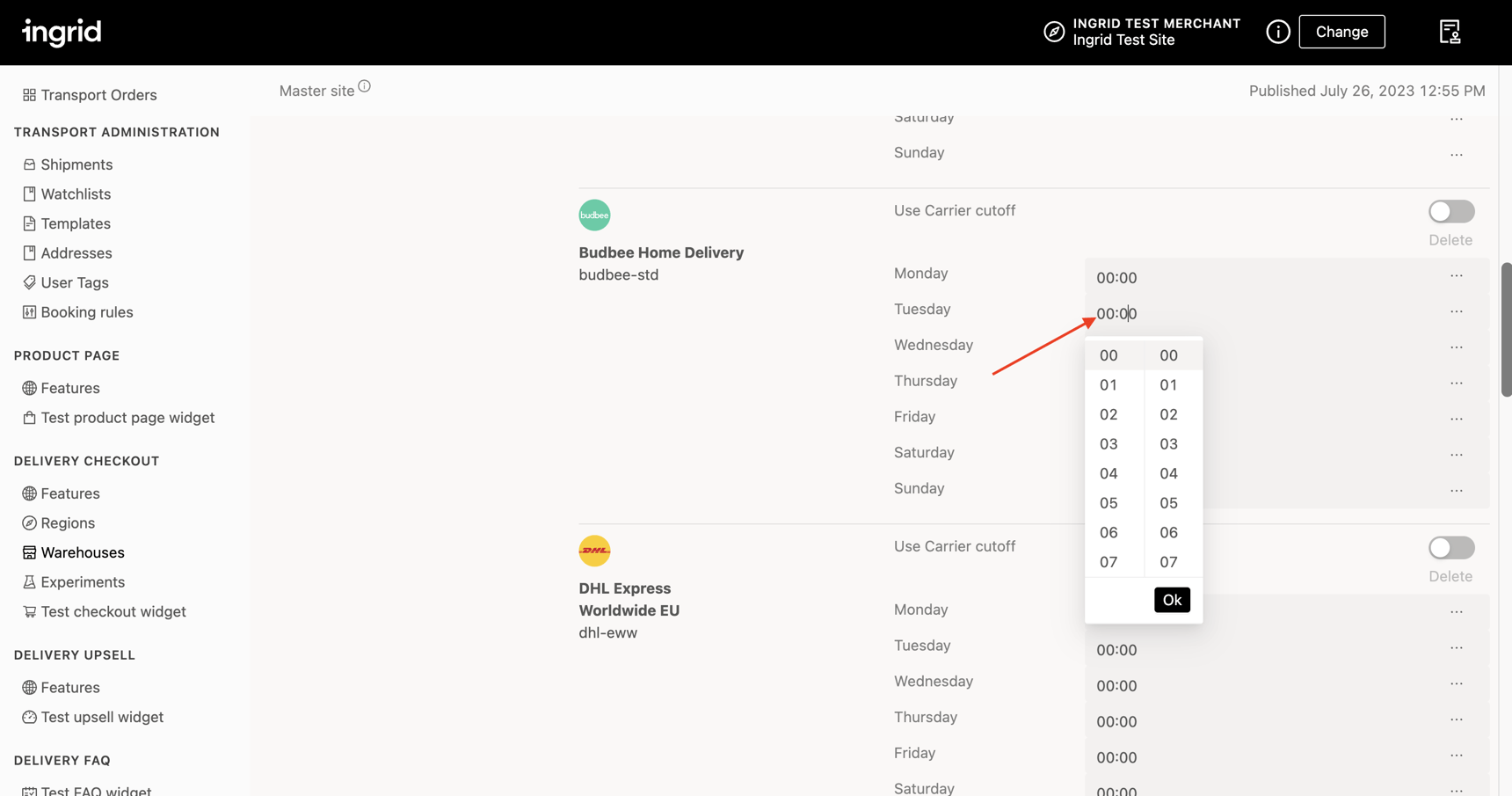Expand the options menu for Sunday under Budbee
1512x796 pixels.
point(1456,491)
